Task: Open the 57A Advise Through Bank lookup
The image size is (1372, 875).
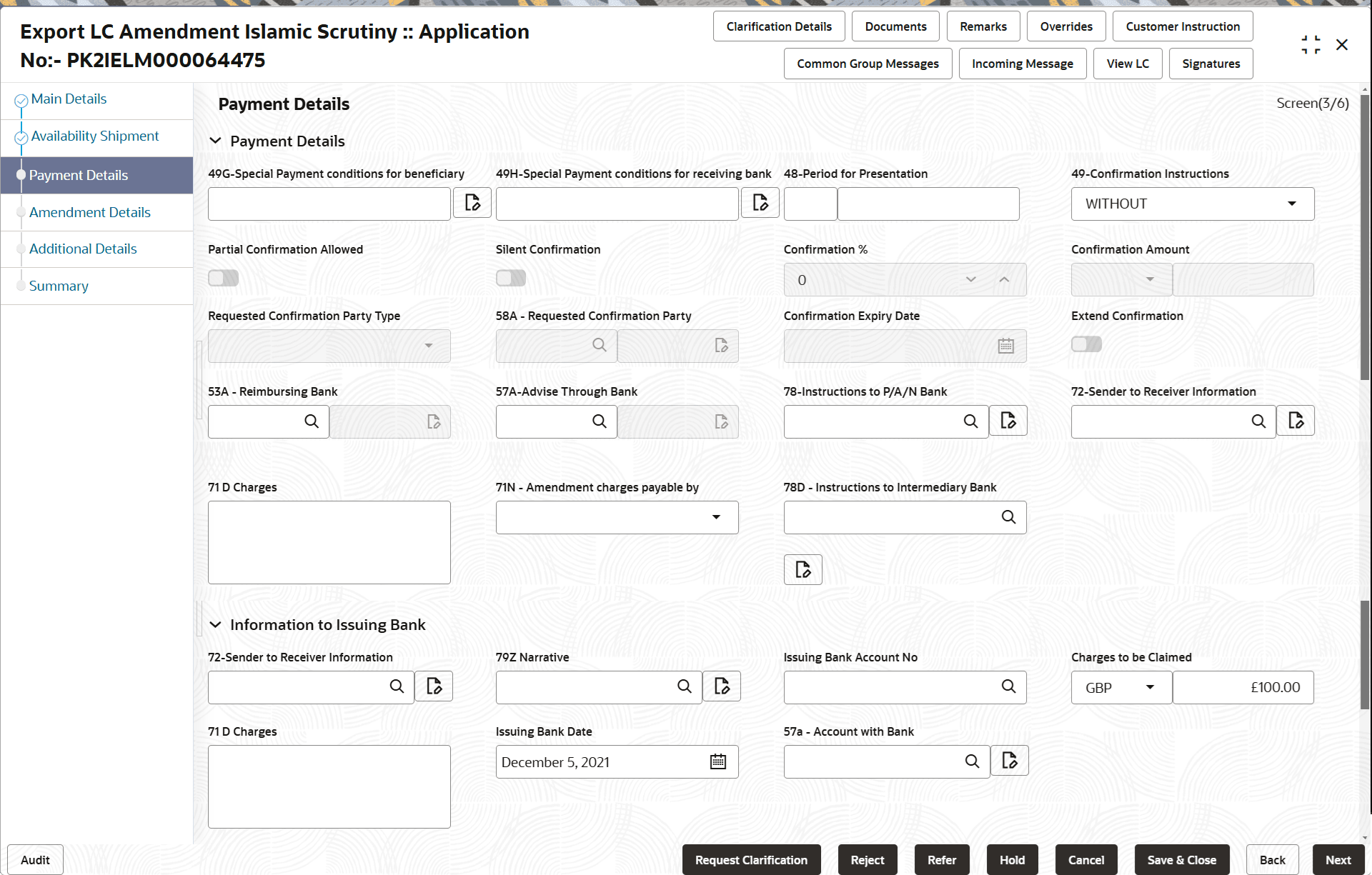Action: click(x=599, y=421)
